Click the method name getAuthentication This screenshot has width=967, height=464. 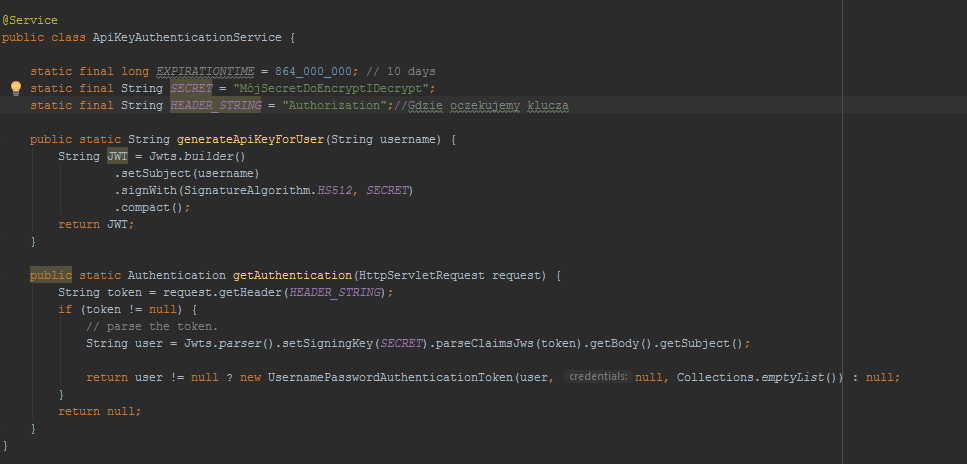coord(292,275)
